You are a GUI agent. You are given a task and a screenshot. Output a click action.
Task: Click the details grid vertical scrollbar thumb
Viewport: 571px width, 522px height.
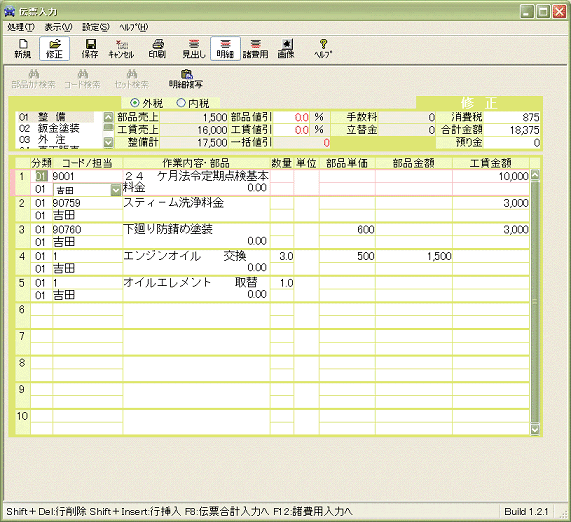[x=535, y=302]
